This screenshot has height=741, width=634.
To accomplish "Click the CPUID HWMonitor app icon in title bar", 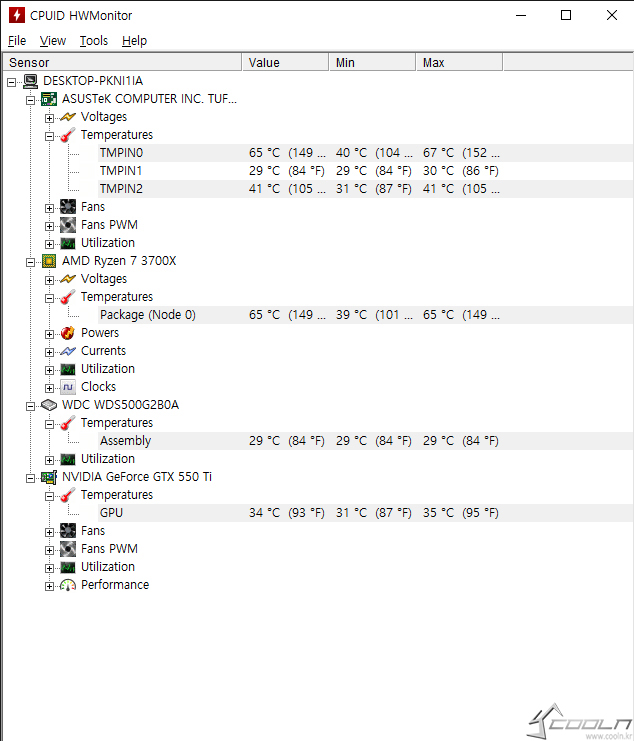I will pyautogui.click(x=17, y=15).
